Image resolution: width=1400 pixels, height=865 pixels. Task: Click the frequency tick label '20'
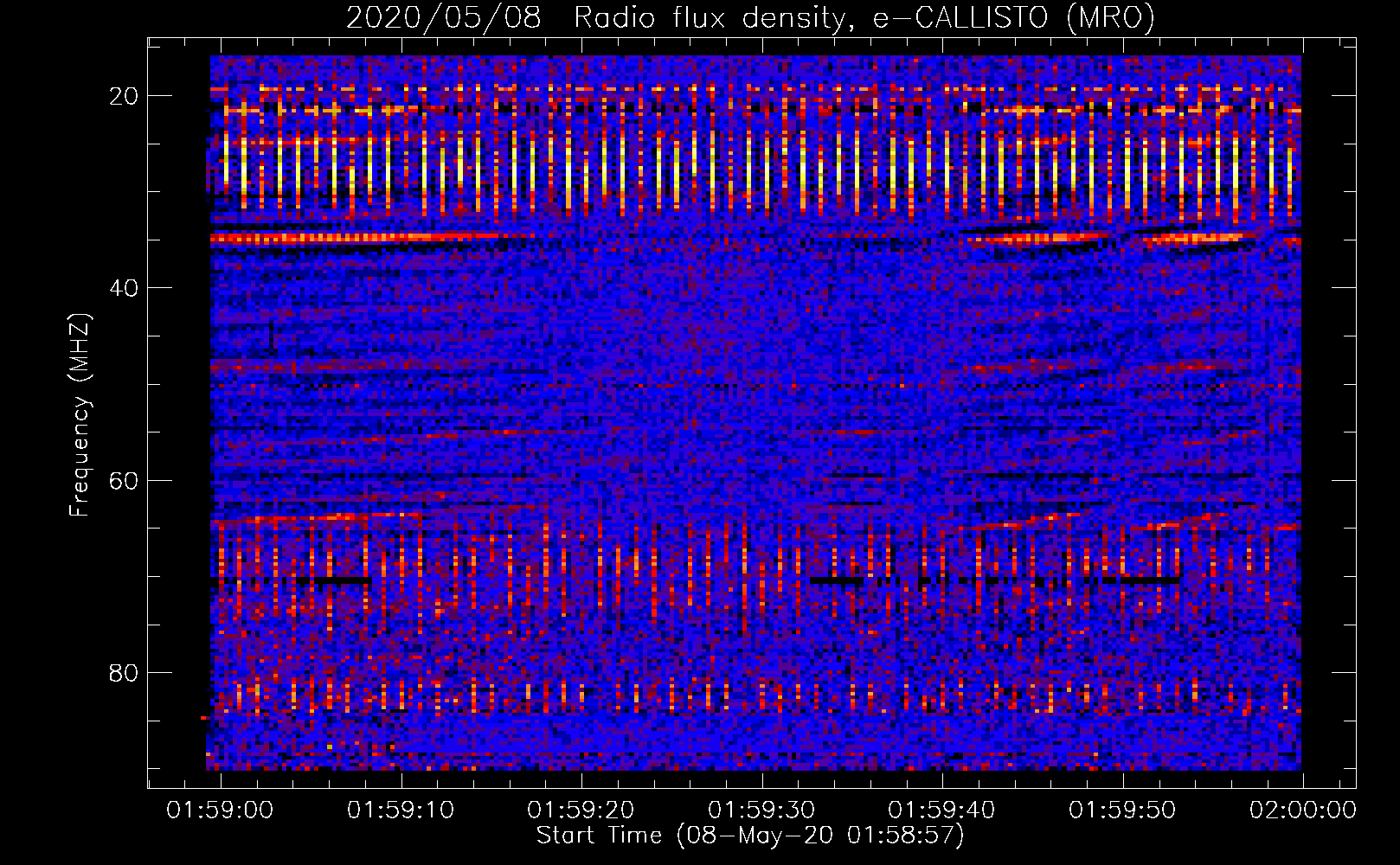[124, 96]
